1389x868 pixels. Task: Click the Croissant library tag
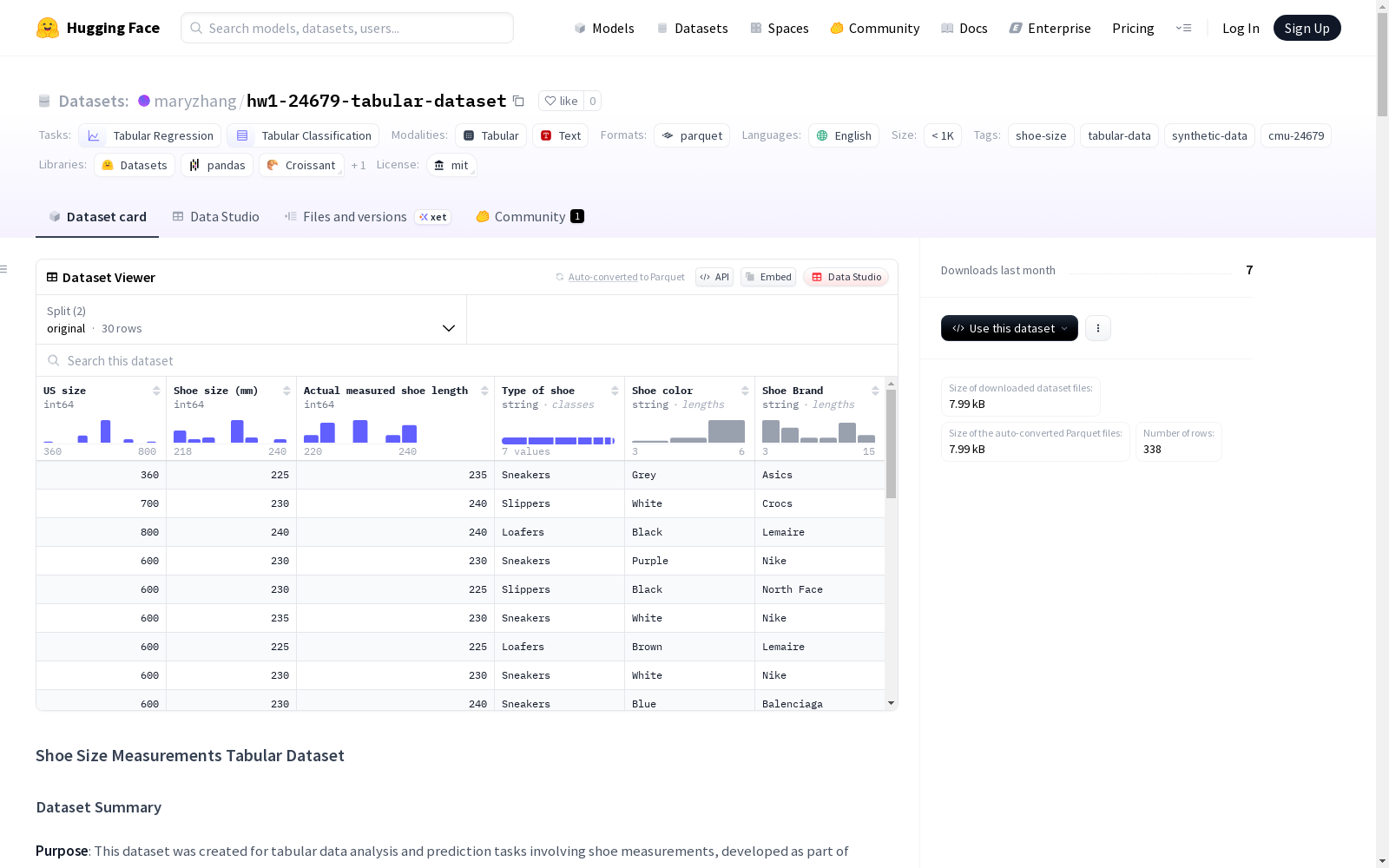point(301,165)
